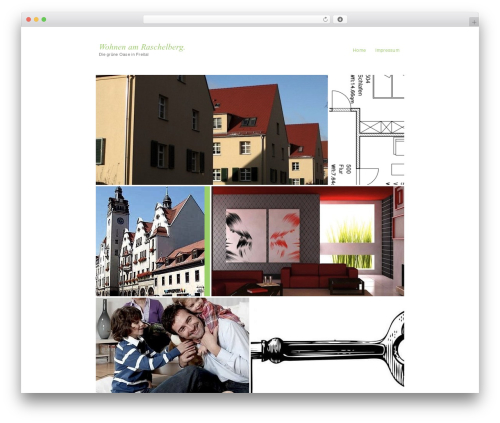Click the reload icon in address bar
The image size is (500, 423).
[325, 19]
